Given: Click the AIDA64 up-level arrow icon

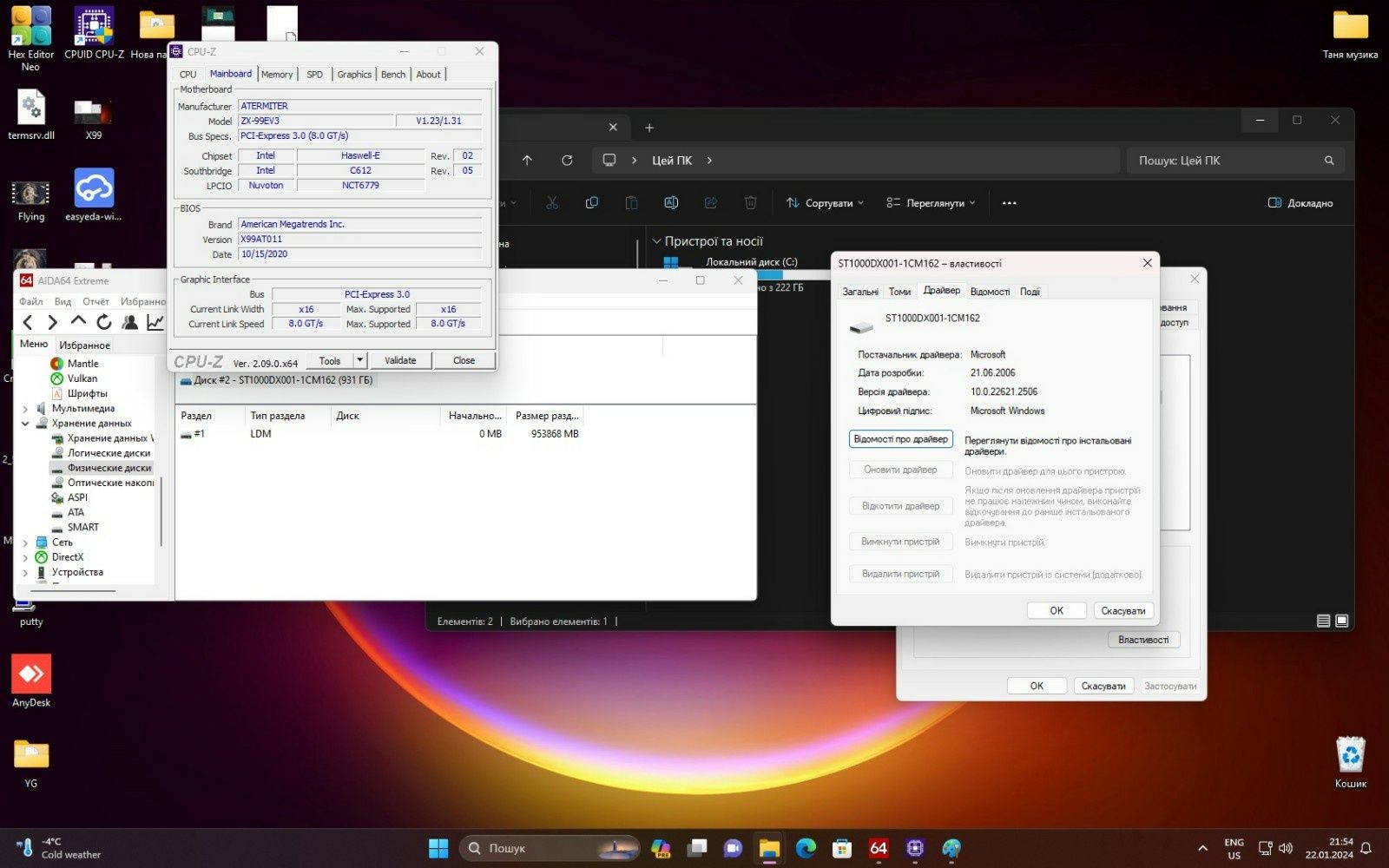Looking at the screenshot, I should coord(78,322).
